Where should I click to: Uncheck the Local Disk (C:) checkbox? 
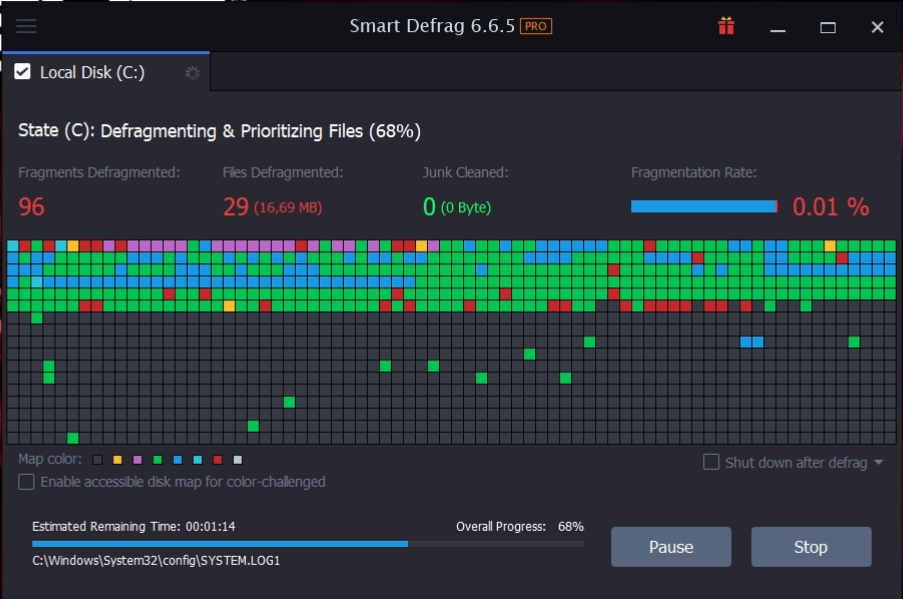click(22, 72)
